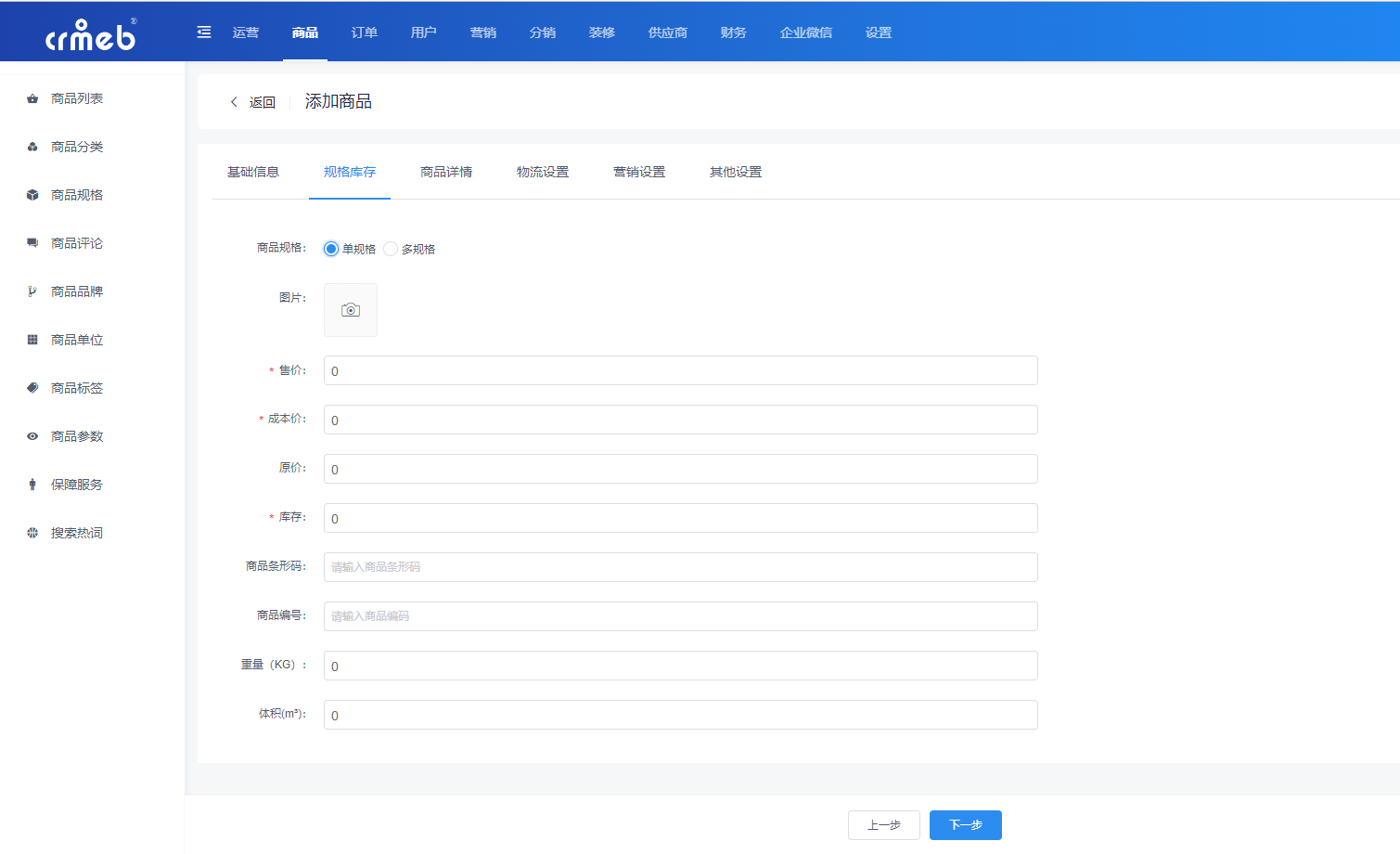This screenshot has width=1400, height=854.
Task: Collapse the sidebar with the menu fold icon
Action: click(x=204, y=32)
